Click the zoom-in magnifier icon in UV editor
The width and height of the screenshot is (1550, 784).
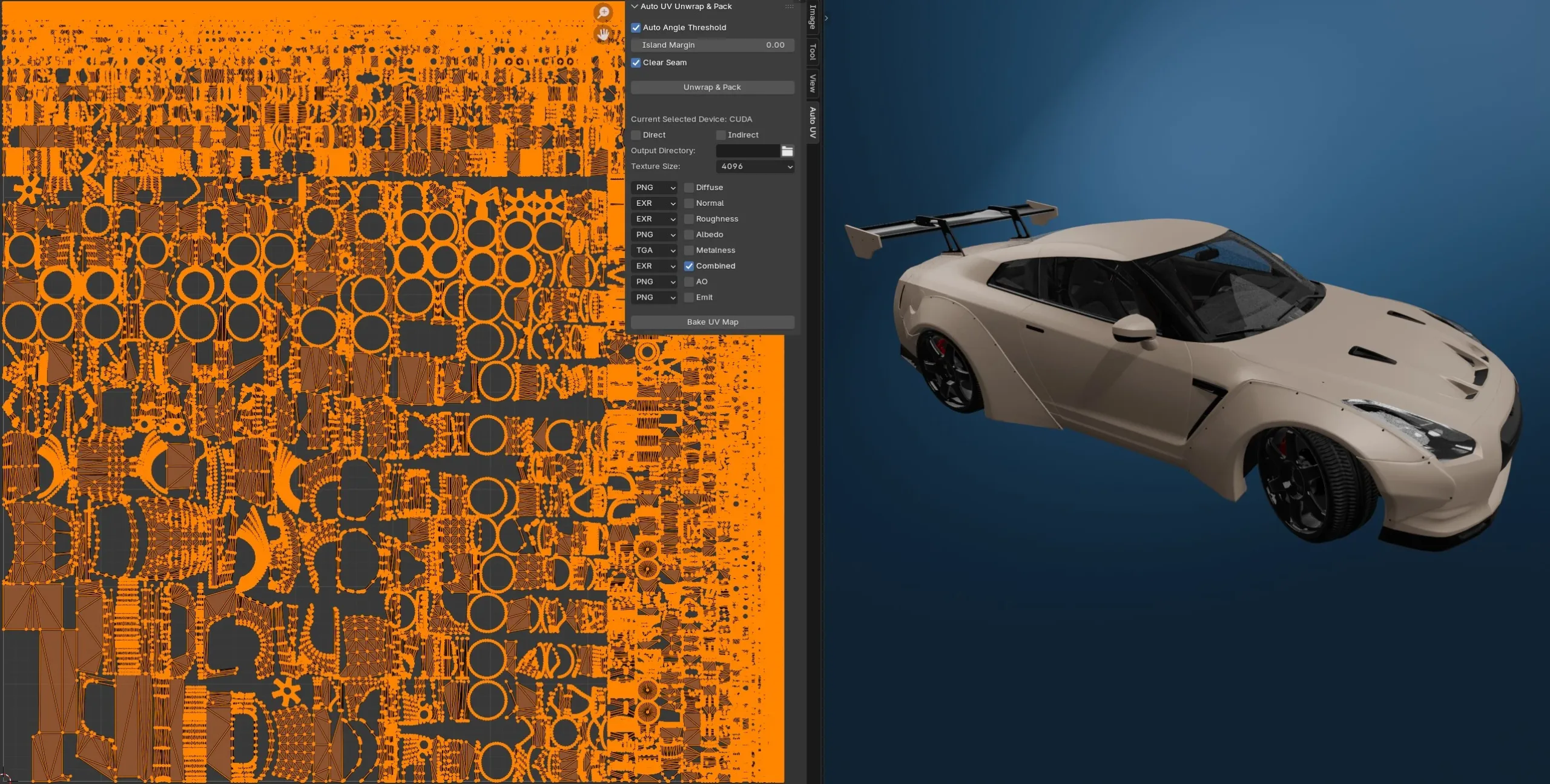pos(603,12)
